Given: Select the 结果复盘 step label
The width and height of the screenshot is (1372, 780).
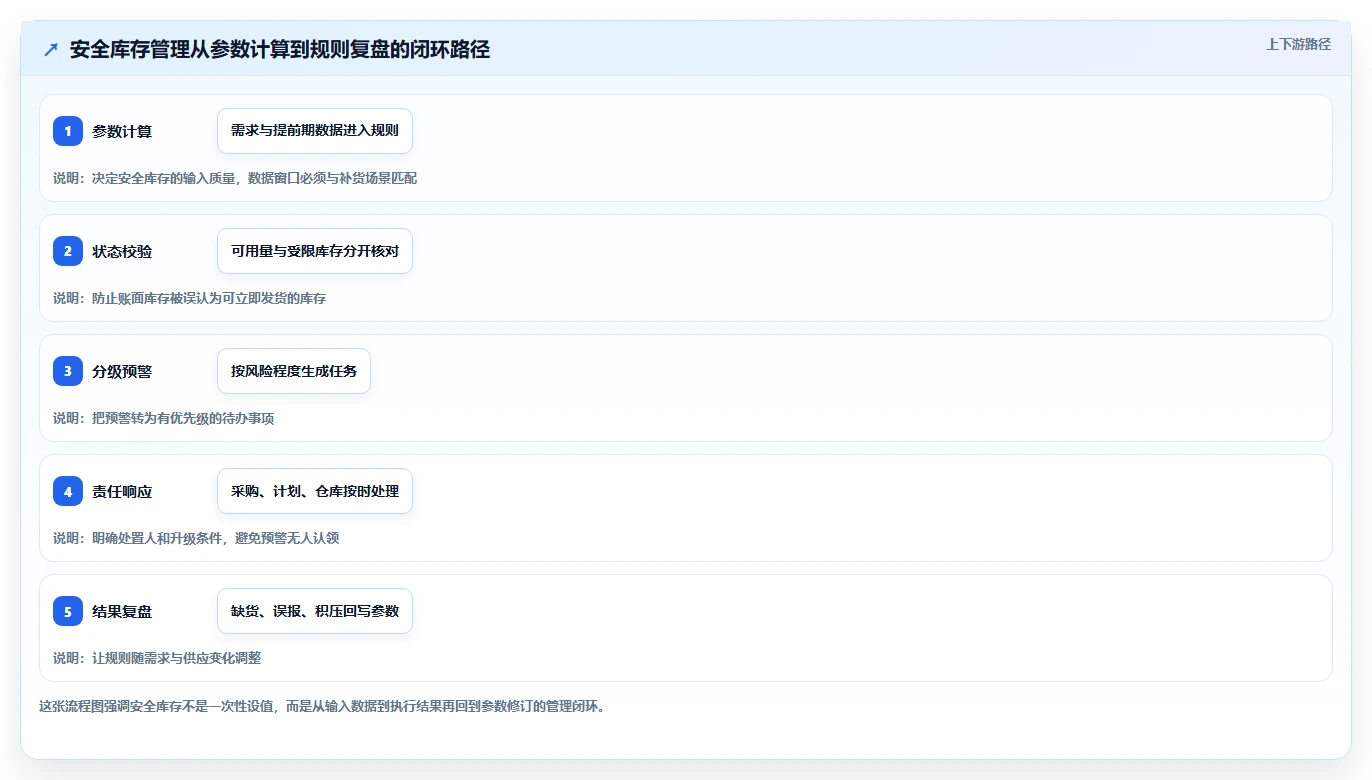Looking at the screenshot, I should (122, 611).
